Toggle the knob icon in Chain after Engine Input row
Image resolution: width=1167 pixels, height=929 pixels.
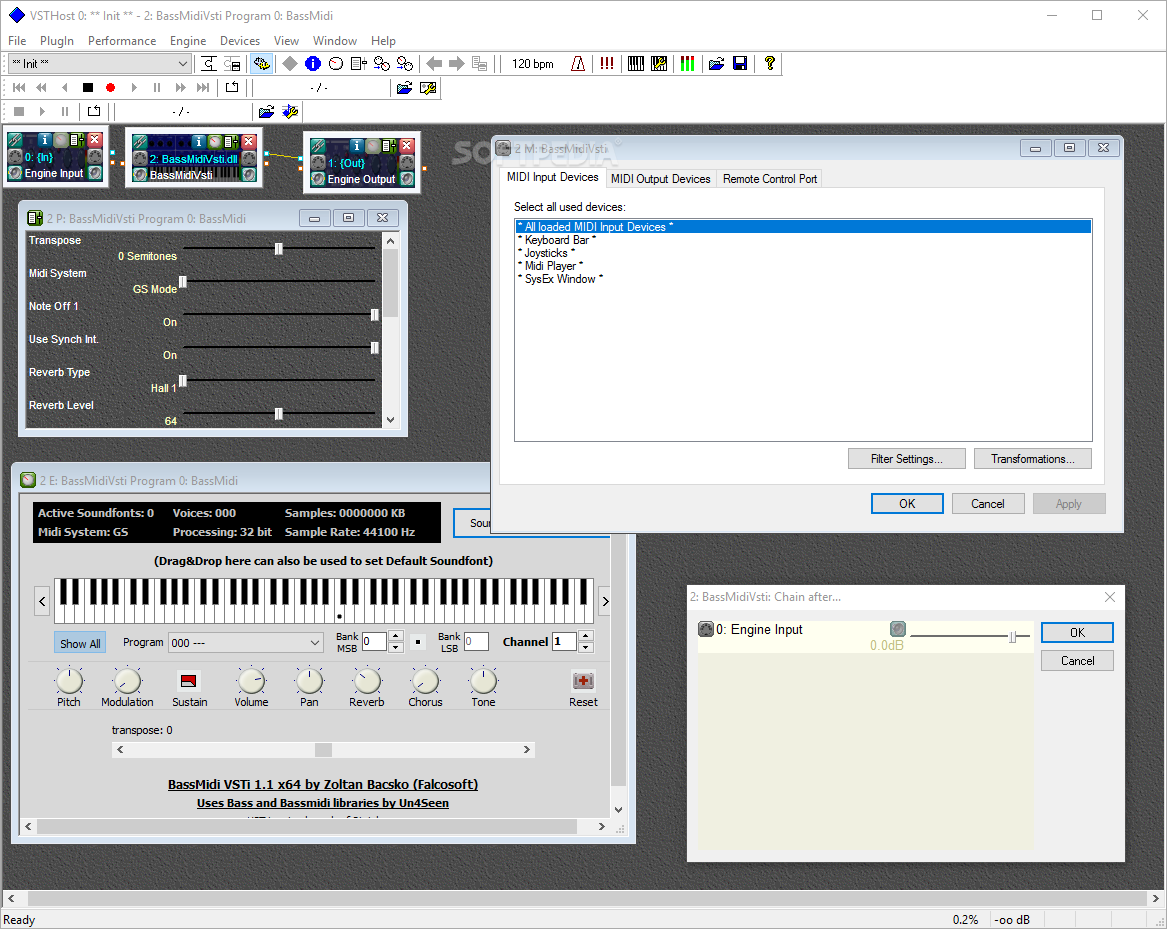tap(898, 629)
